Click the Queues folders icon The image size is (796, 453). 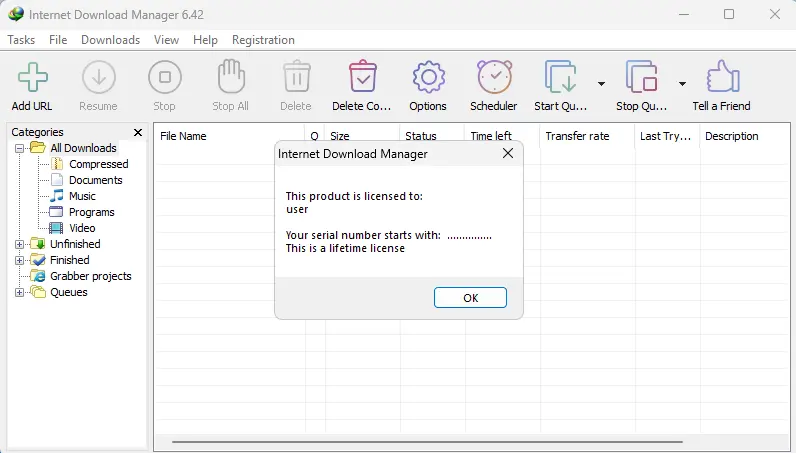[x=38, y=292]
